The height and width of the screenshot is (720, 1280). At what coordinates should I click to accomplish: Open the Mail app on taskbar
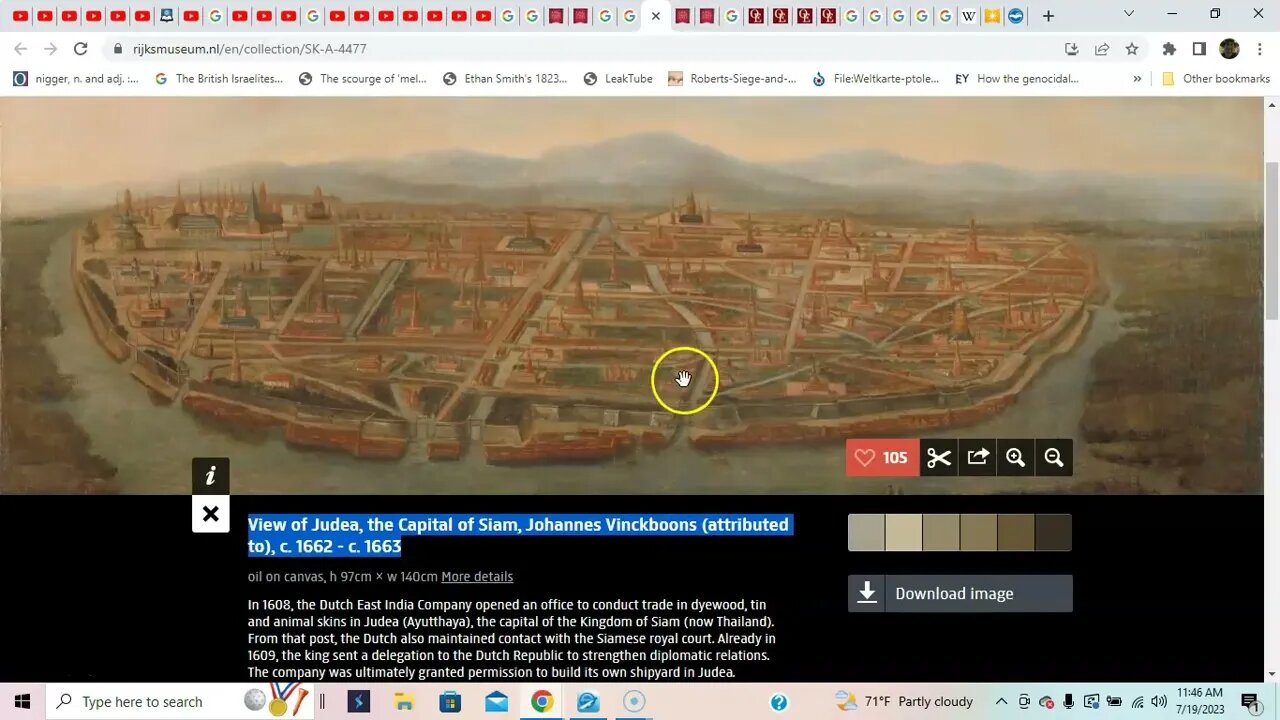pos(496,702)
